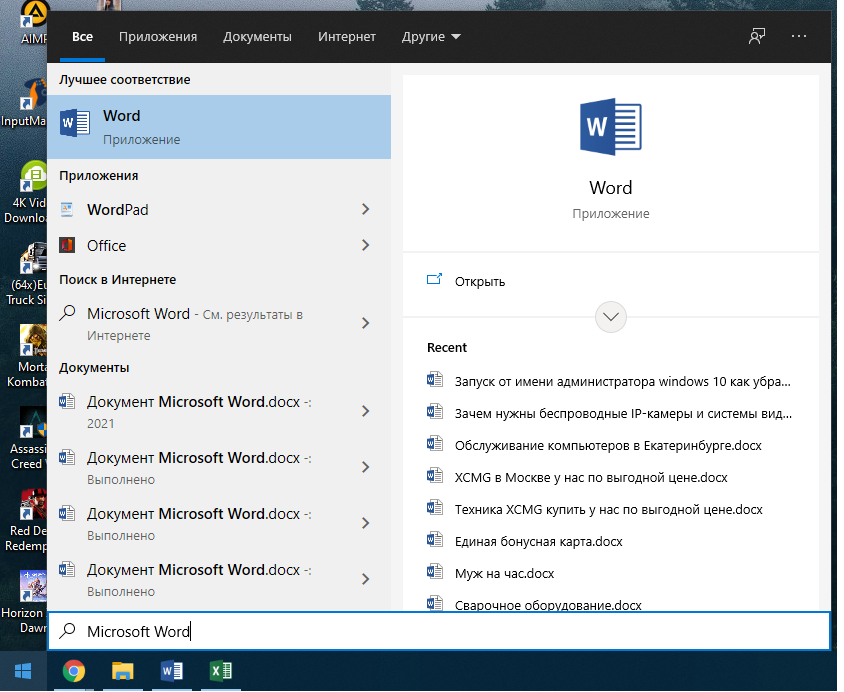The image size is (844, 692).
Task: Click the Windows Start button
Action: point(23,670)
